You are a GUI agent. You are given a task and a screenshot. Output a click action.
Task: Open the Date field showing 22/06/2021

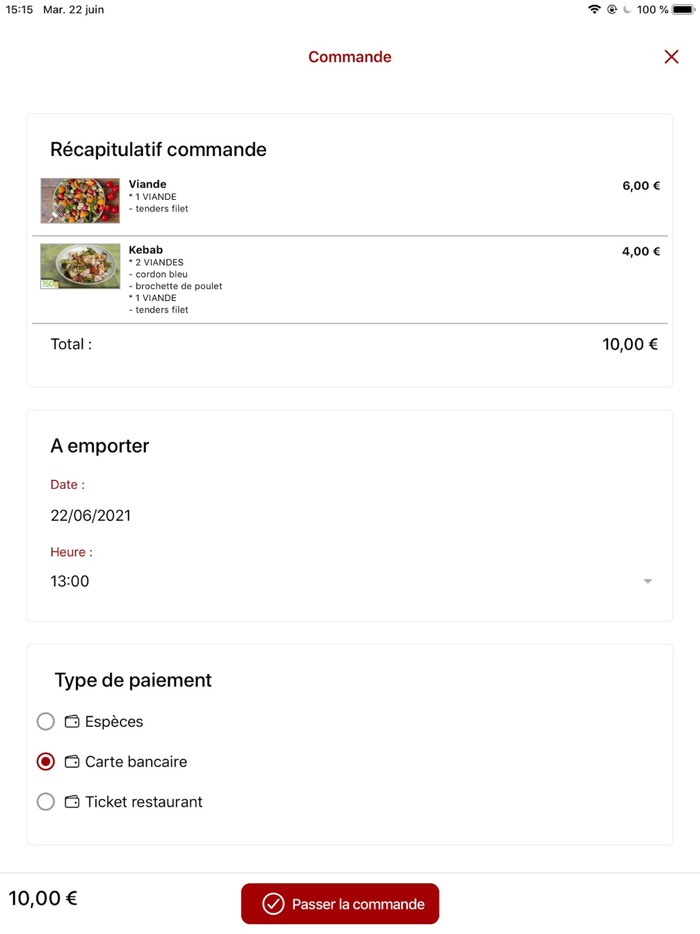[91, 515]
